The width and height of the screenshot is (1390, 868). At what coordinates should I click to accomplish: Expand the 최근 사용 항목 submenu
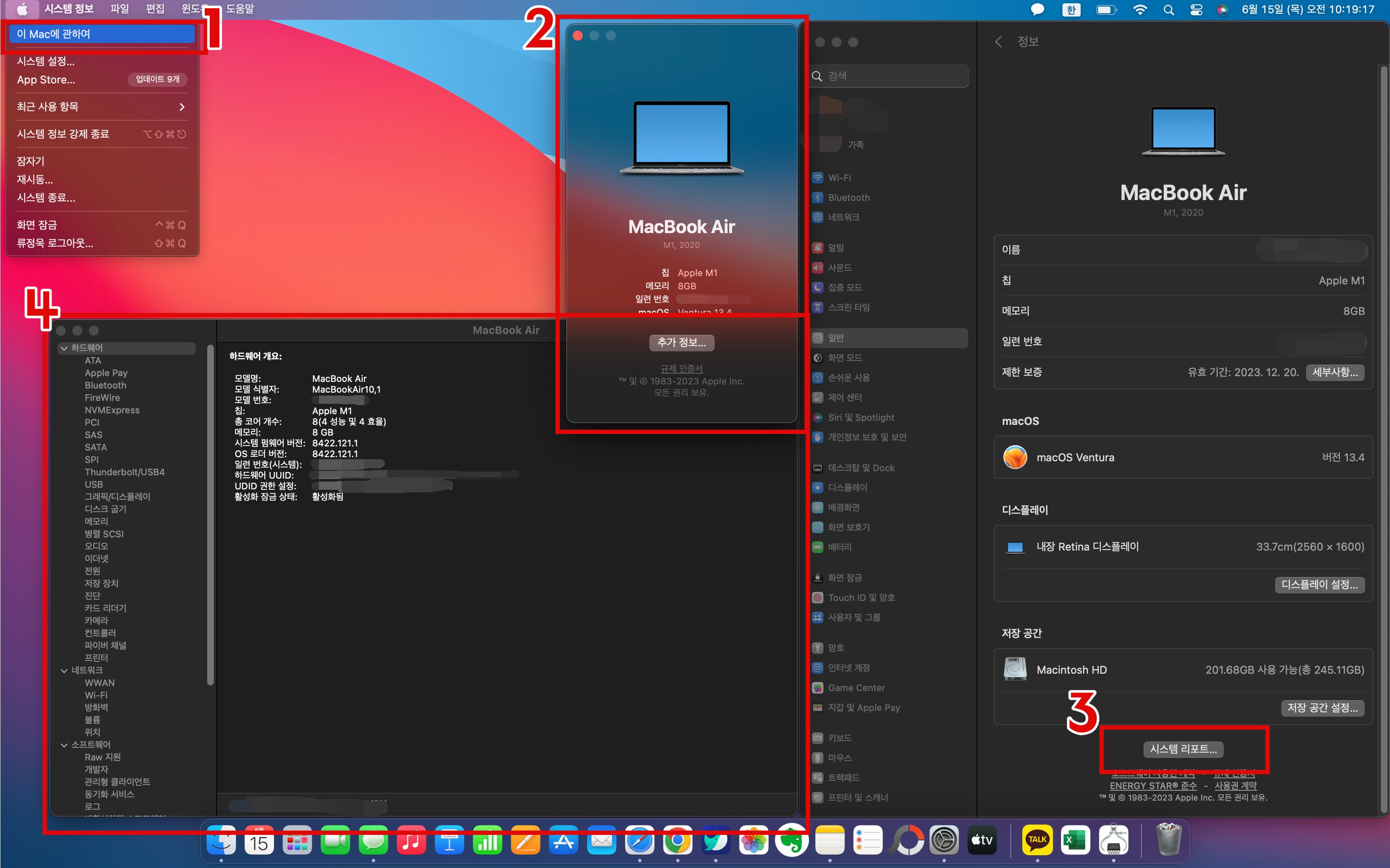(101, 107)
